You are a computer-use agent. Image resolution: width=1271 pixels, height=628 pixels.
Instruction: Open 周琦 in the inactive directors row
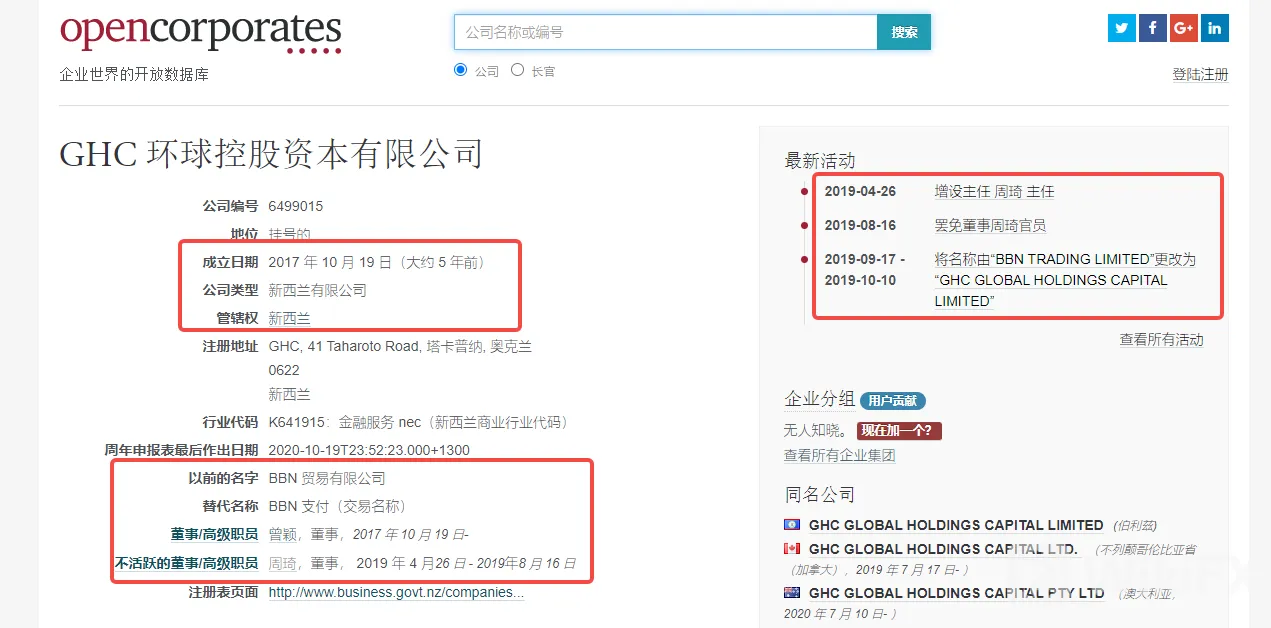[284, 564]
